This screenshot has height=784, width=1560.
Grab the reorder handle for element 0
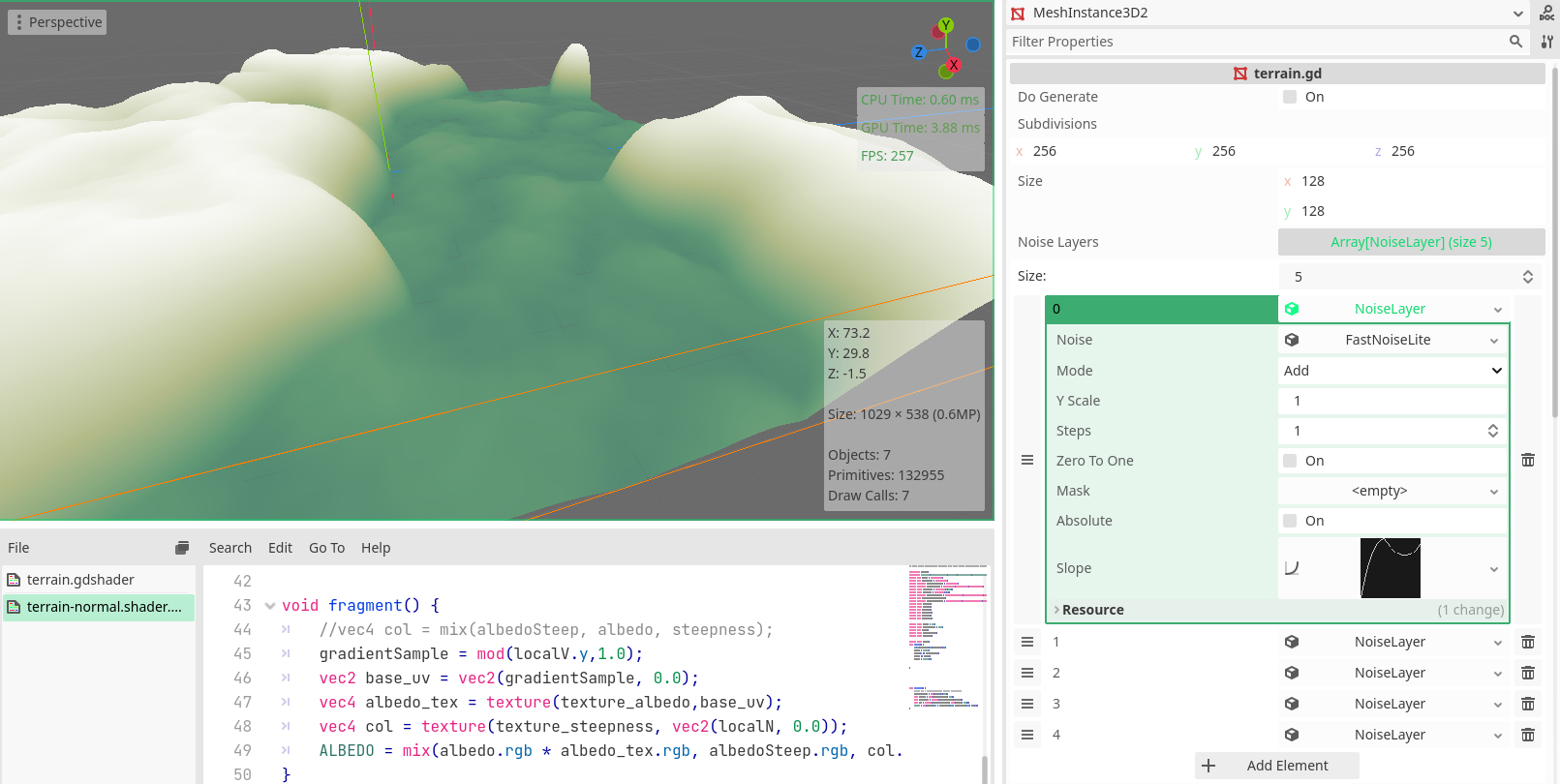[x=1027, y=460]
